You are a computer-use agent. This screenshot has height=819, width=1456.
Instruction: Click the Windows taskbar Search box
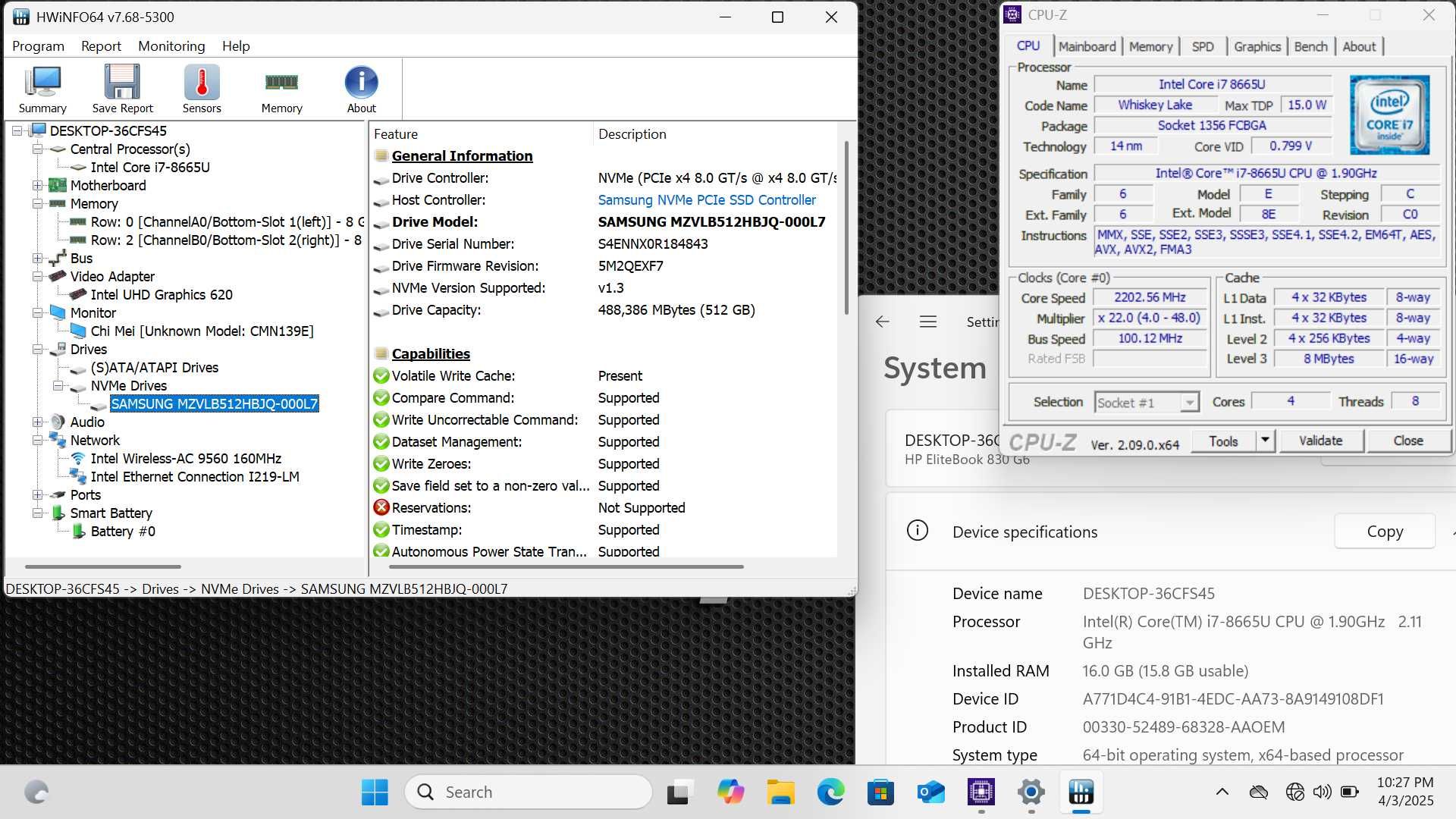pyautogui.click(x=529, y=792)
